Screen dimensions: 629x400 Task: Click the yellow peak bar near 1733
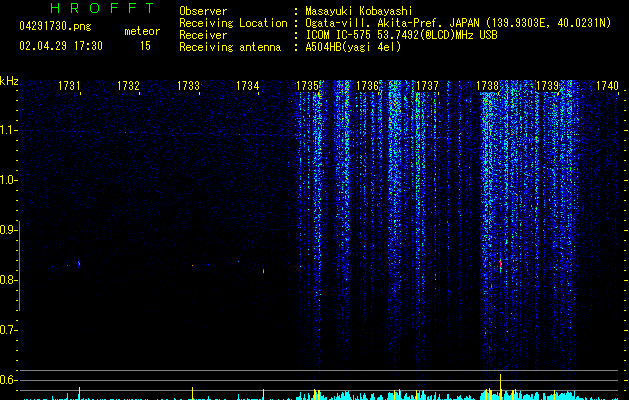tap(193, 393)
